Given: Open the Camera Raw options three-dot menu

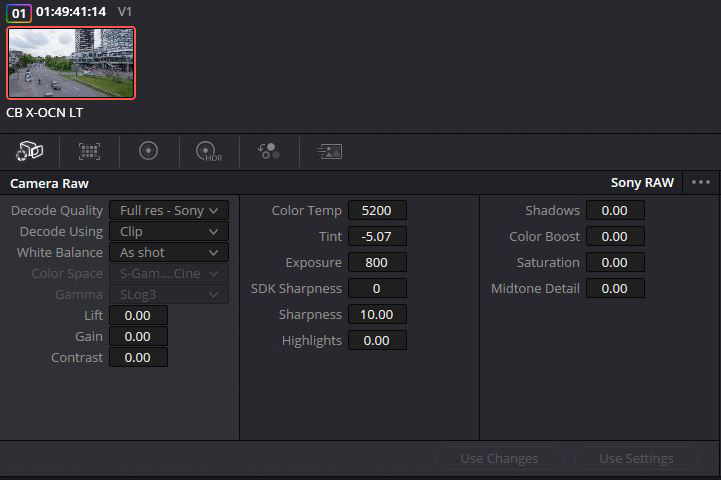Looking at the screenshot, I should [701, 183].
